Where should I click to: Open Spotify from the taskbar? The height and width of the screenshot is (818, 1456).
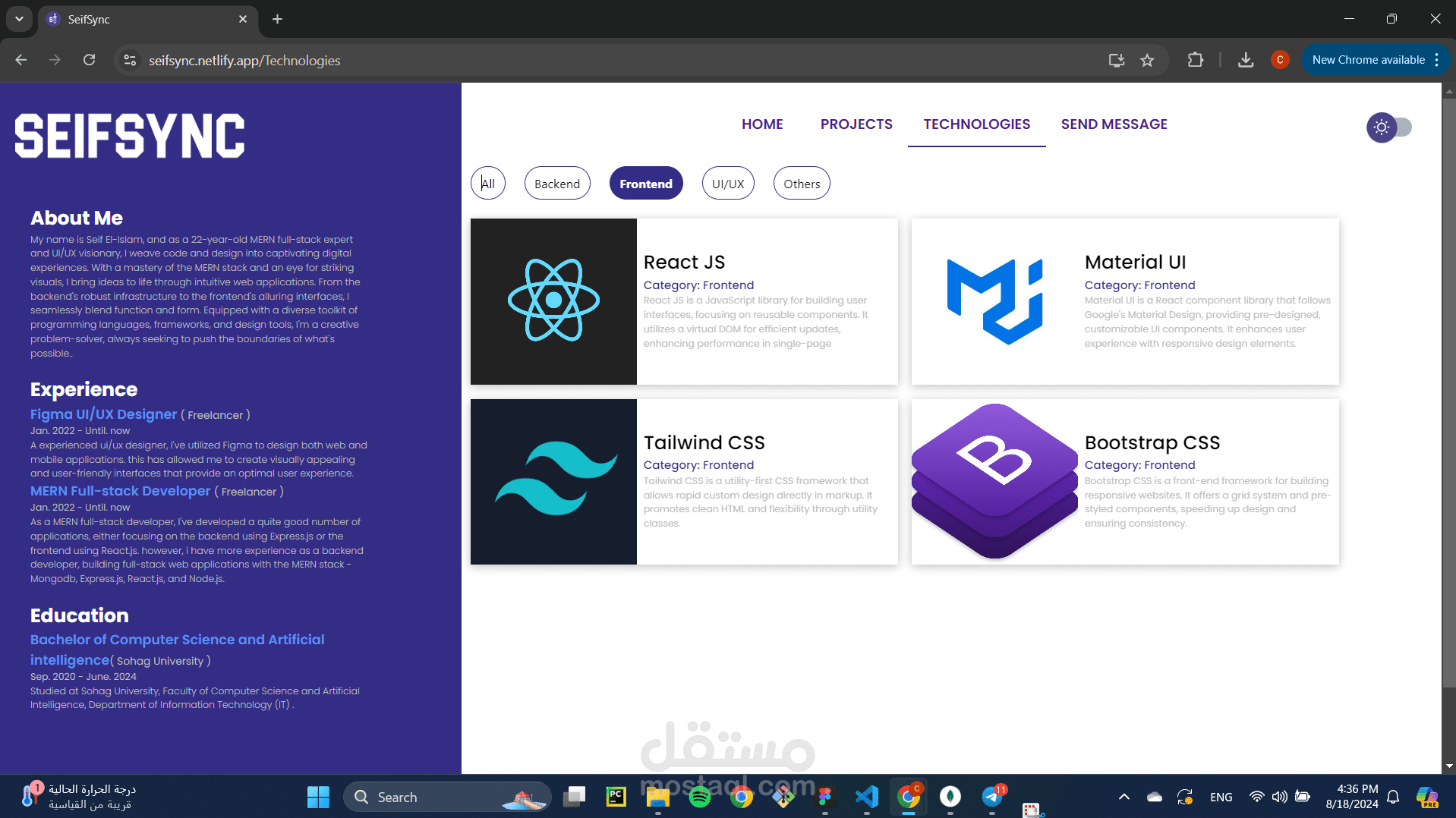(x=700, y=797)
